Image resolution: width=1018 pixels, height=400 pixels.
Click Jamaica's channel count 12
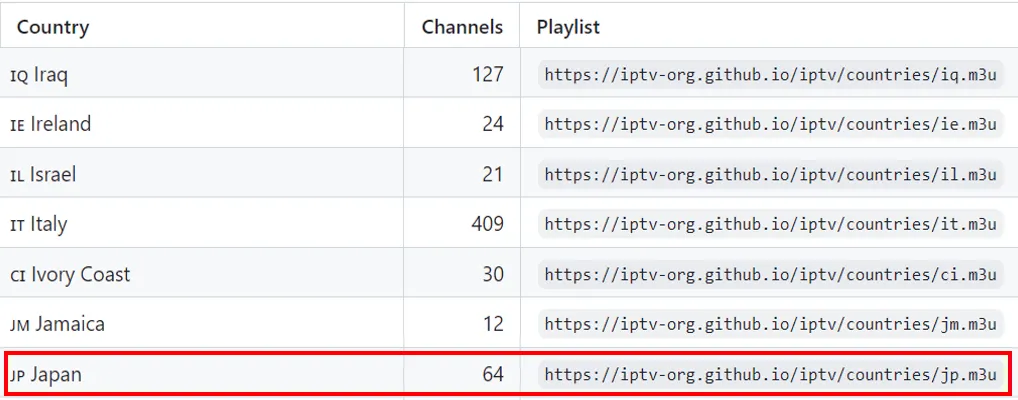(x=493, y=323)
